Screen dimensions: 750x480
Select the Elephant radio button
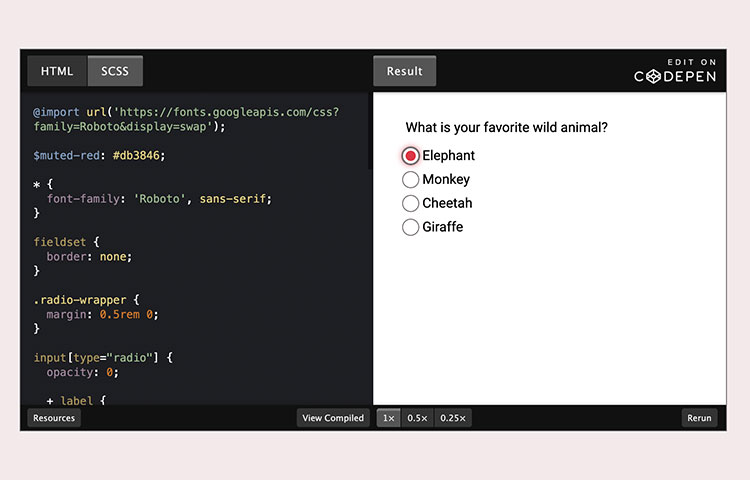click(410, 156)
